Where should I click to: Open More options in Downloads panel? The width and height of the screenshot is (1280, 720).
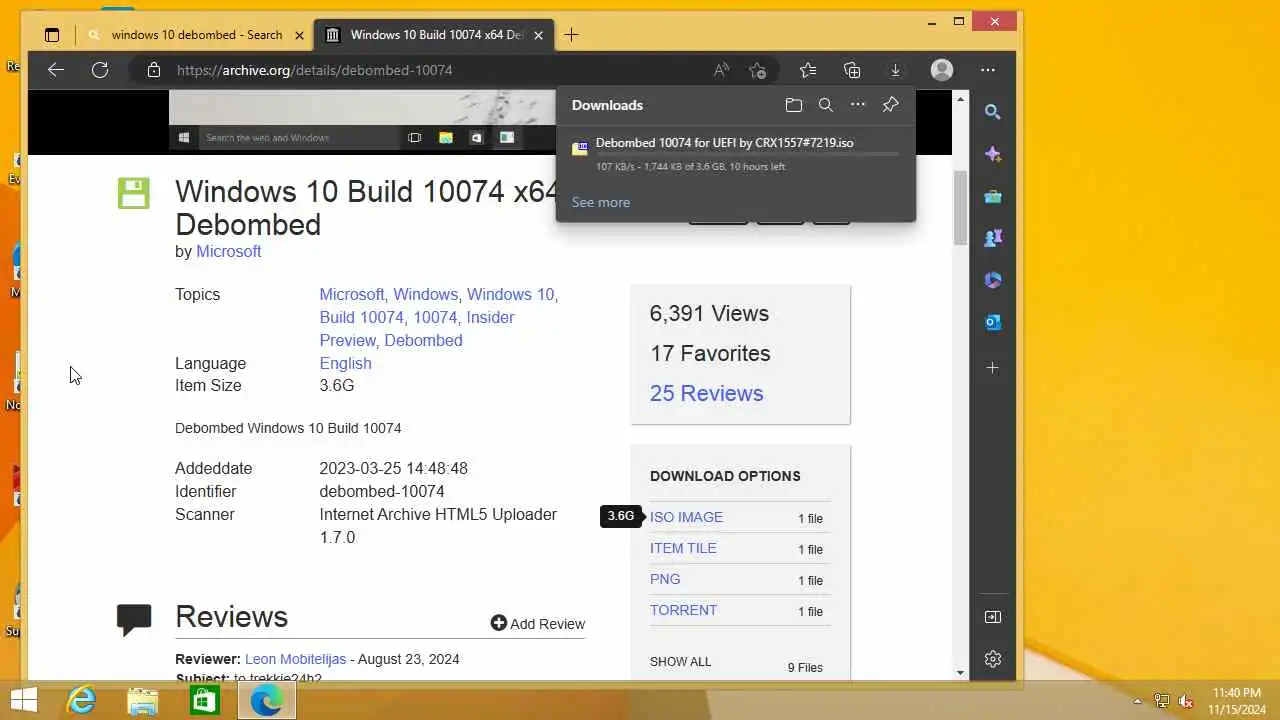pos(858,105)
